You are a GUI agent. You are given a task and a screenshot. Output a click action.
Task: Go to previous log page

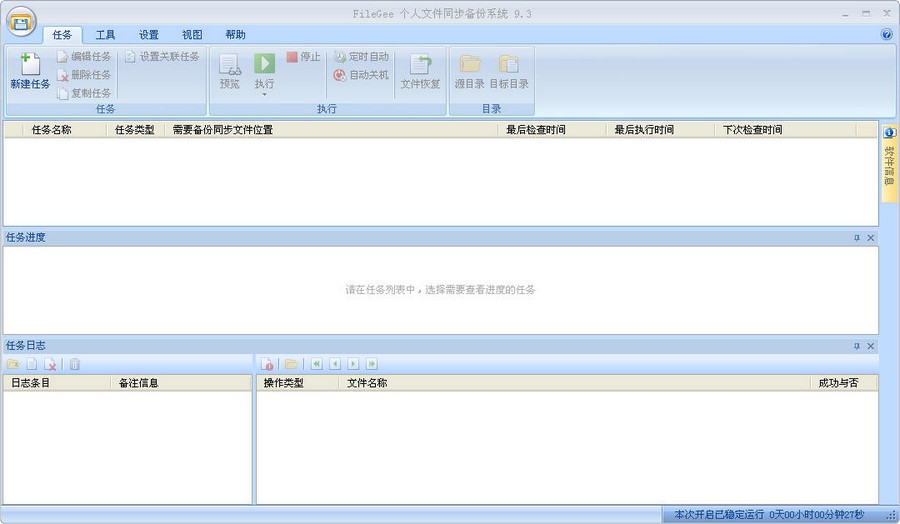(335, 364)
